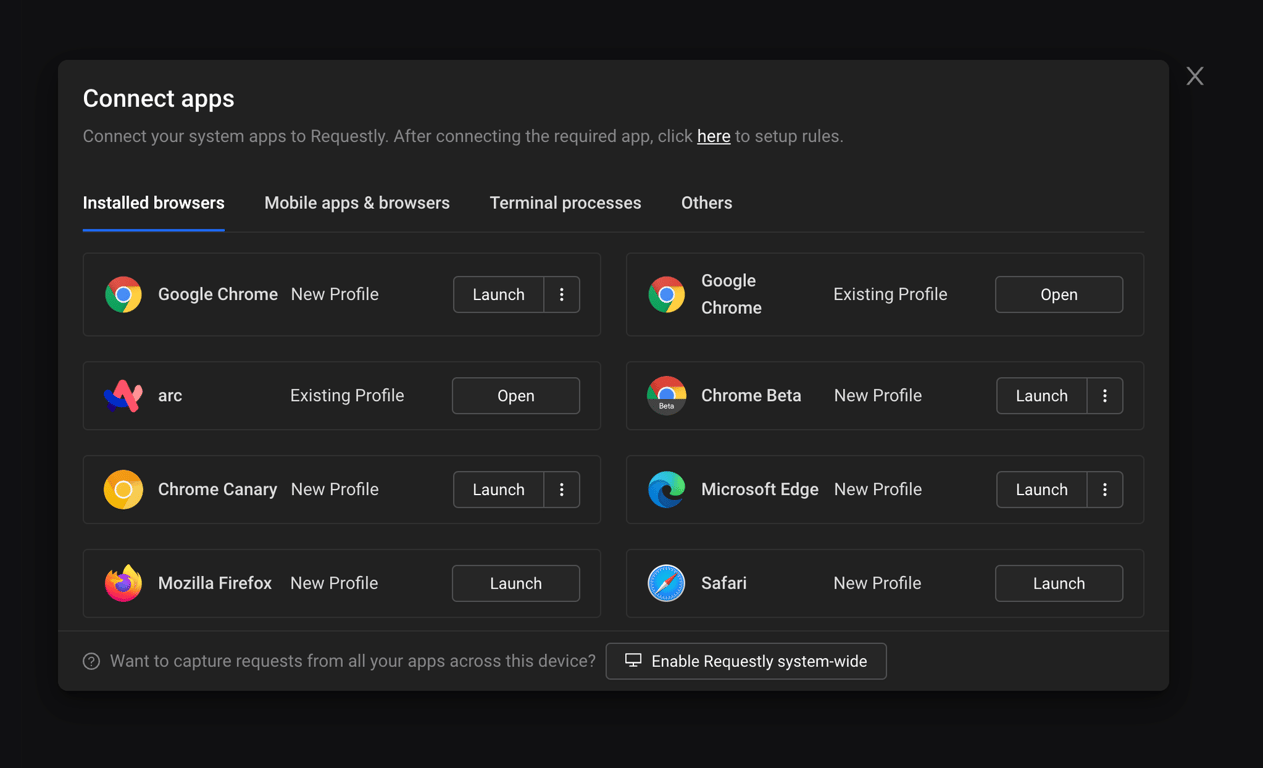1263x768 pixels.
Task: Launch Chrome Canary
Action: pos(498,490)
